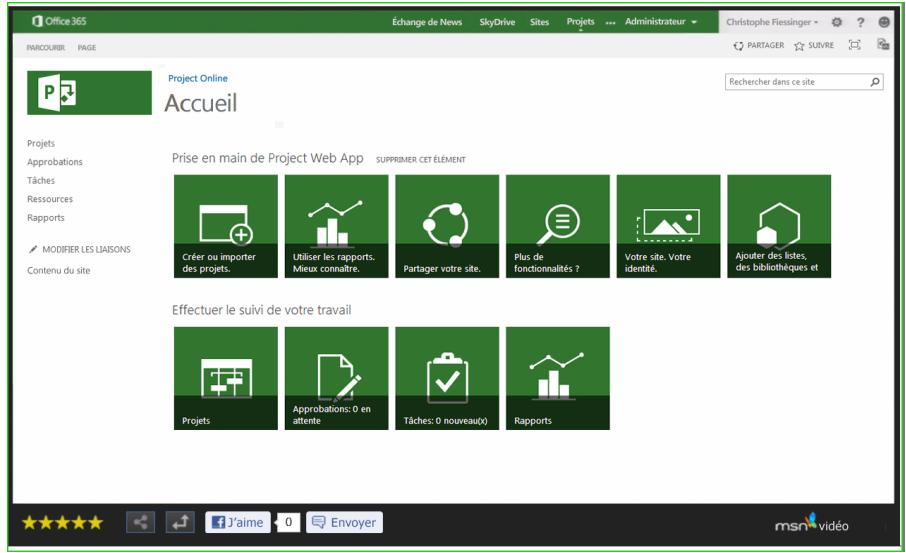Click the PARTAGER button
The image size is (906, 553).
click(759, 45)
